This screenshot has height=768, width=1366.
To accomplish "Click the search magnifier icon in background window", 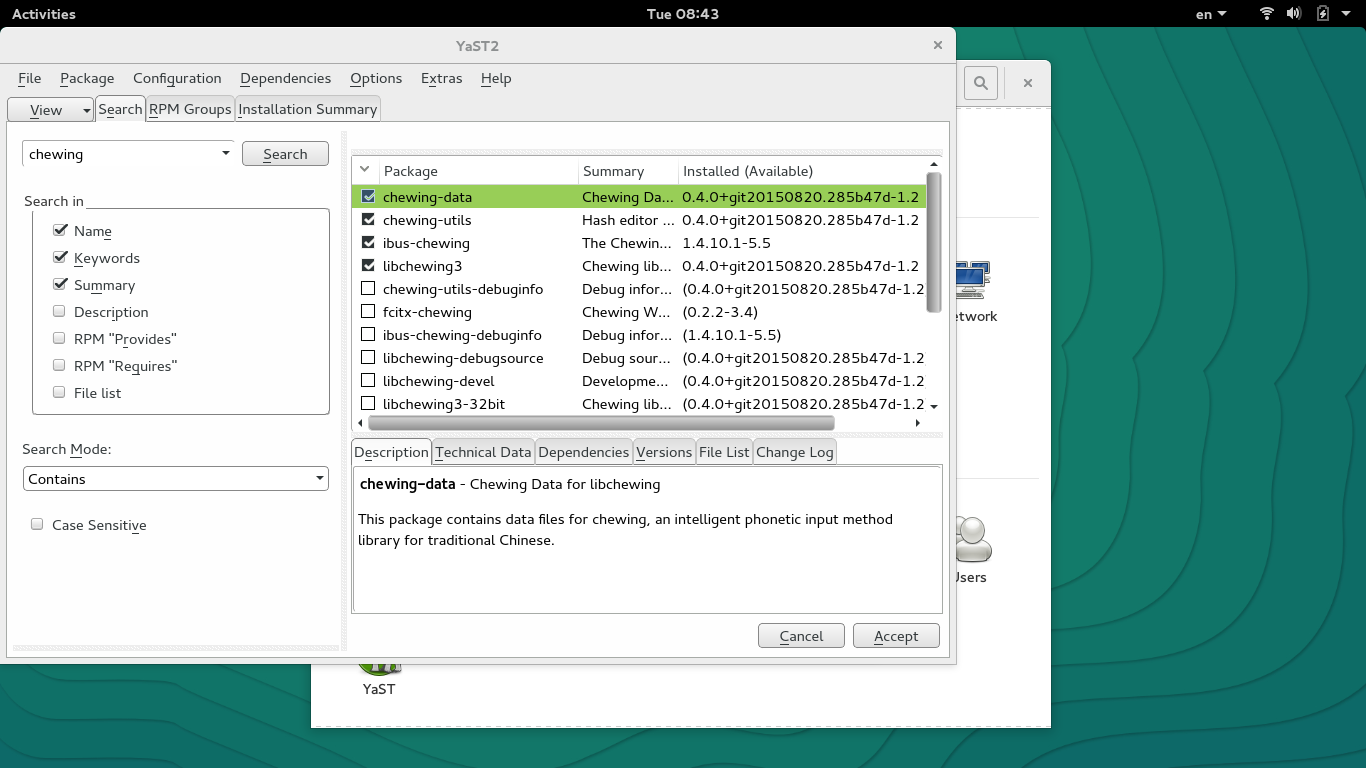I will [981, 84].
